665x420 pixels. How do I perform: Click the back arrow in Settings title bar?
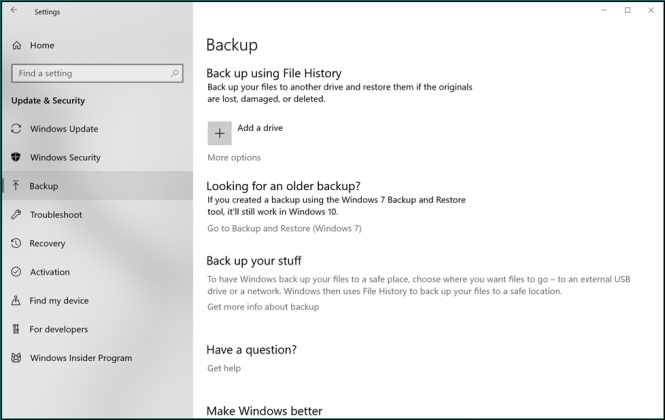pyautogui.click(x=14, y=11)
